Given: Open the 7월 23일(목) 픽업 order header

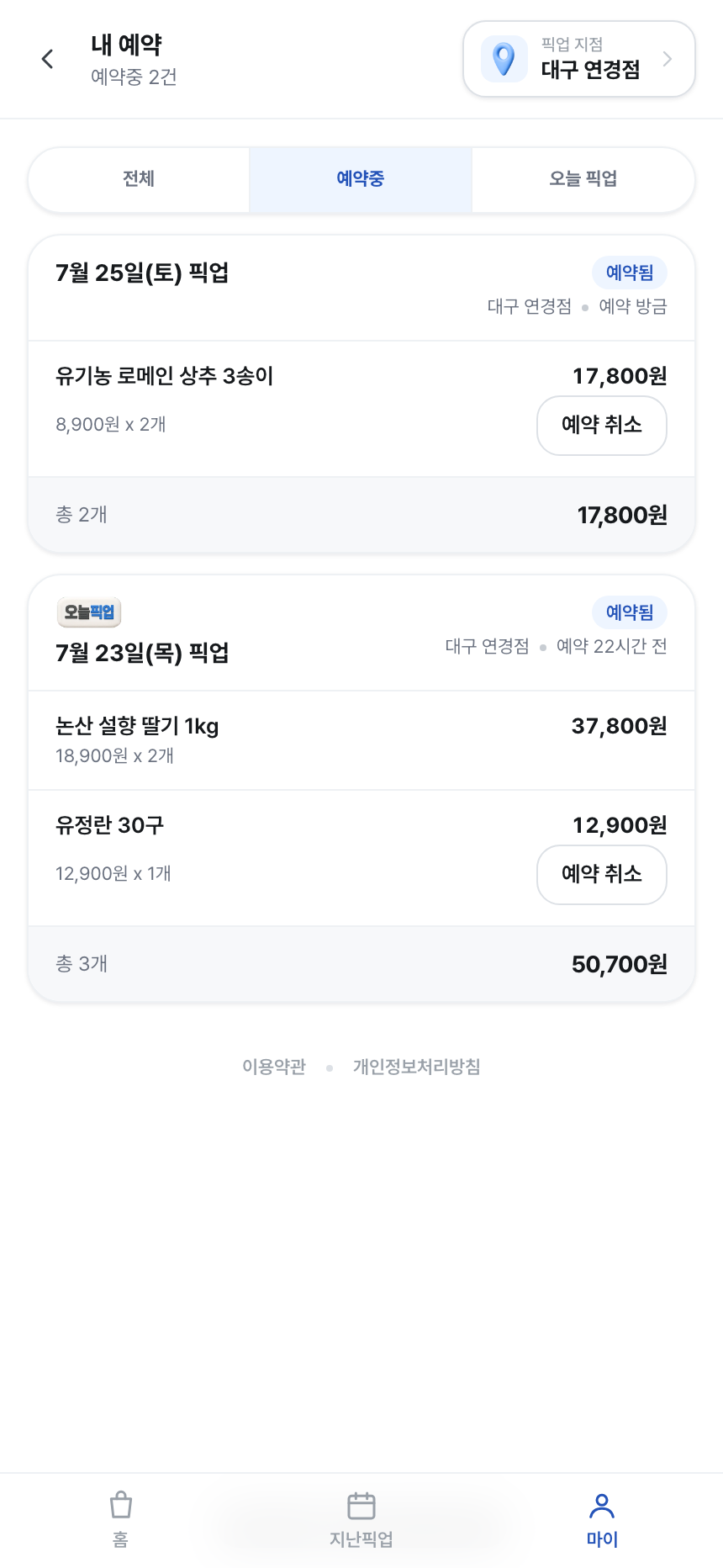Looking at the screenshot, I should click(x=361, y=633).
